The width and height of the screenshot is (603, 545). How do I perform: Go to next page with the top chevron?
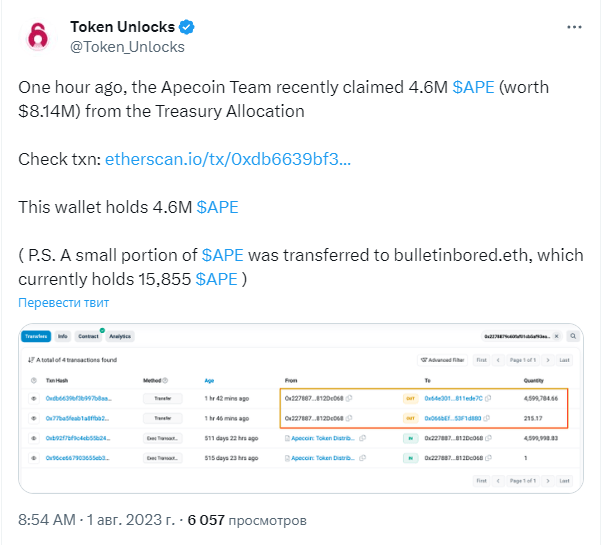(x=548, y=360)
